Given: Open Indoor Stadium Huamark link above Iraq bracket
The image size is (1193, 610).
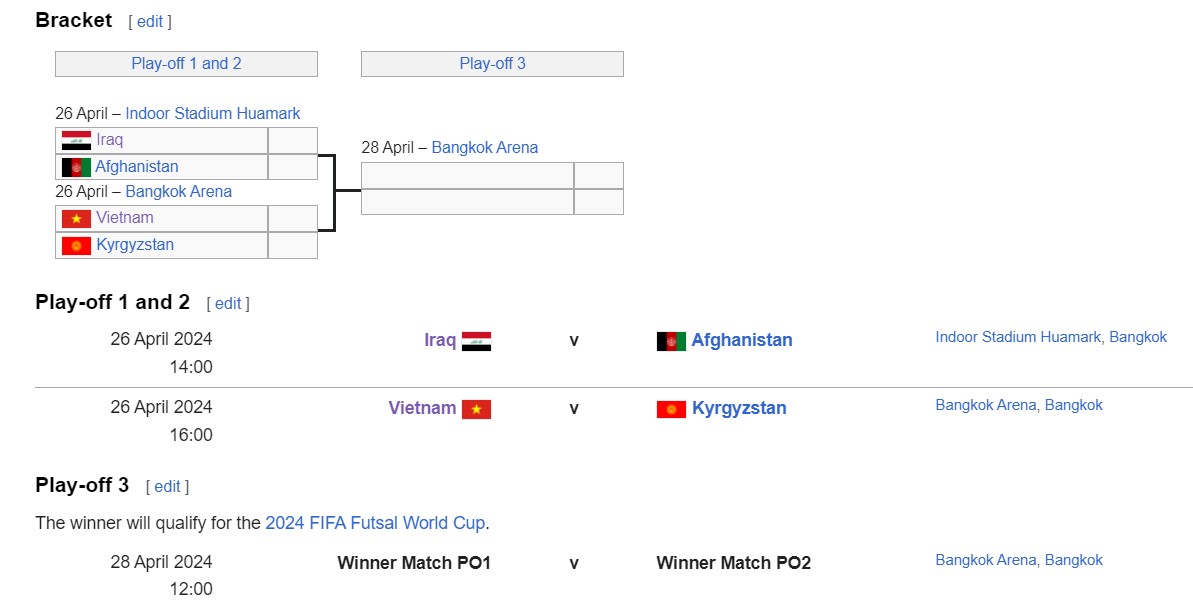Looking at the screenshot, I should pos(213,114).
